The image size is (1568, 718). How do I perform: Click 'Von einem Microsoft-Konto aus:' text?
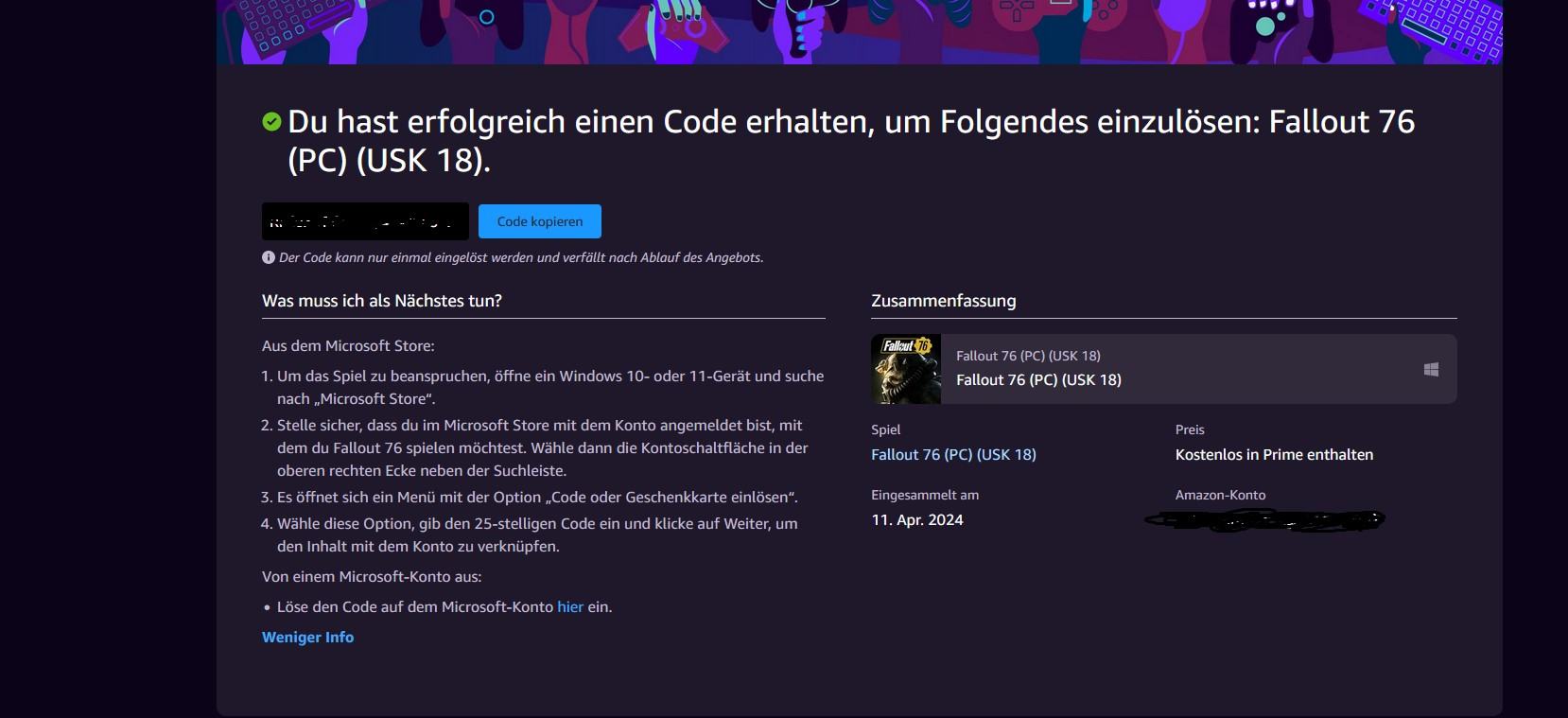pos(372,576)
